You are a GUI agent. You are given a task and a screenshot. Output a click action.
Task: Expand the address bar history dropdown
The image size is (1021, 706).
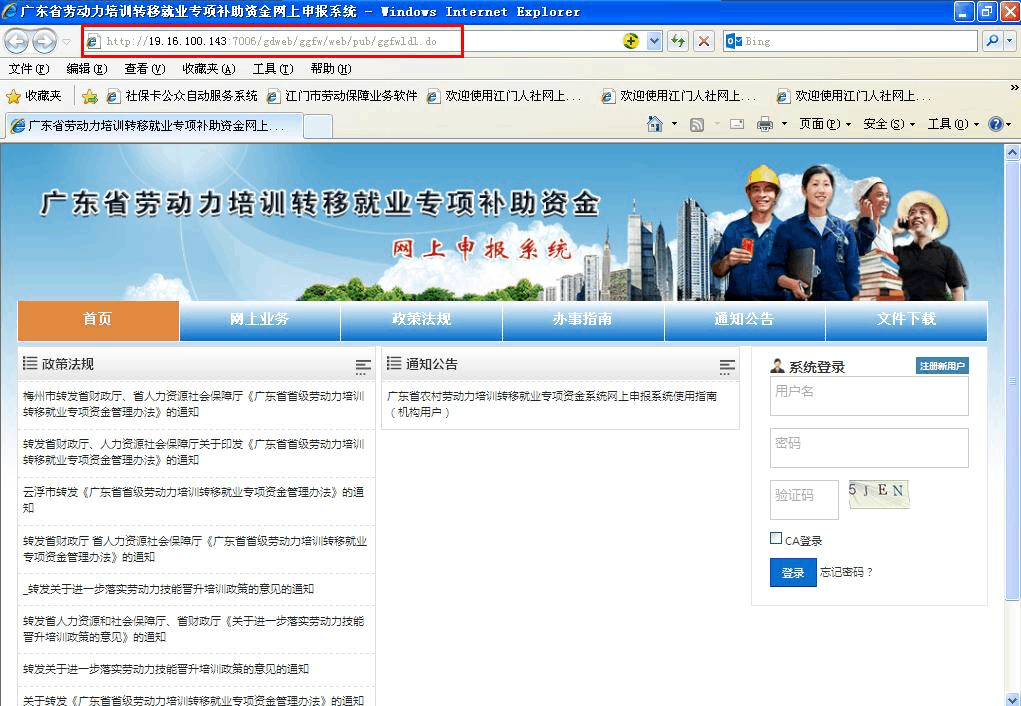[x=655, y=41]
